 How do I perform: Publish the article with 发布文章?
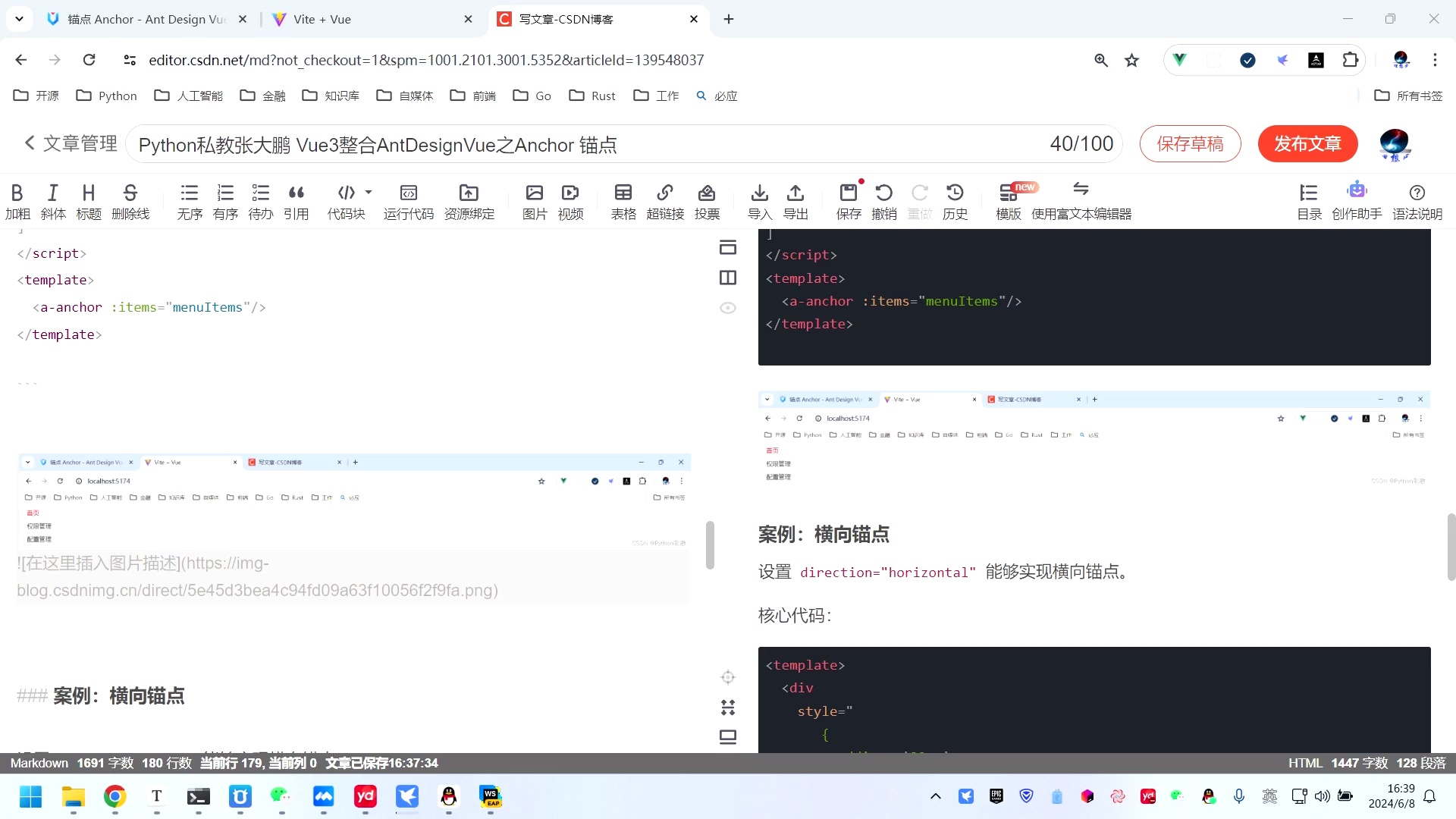coord(1307,143)
